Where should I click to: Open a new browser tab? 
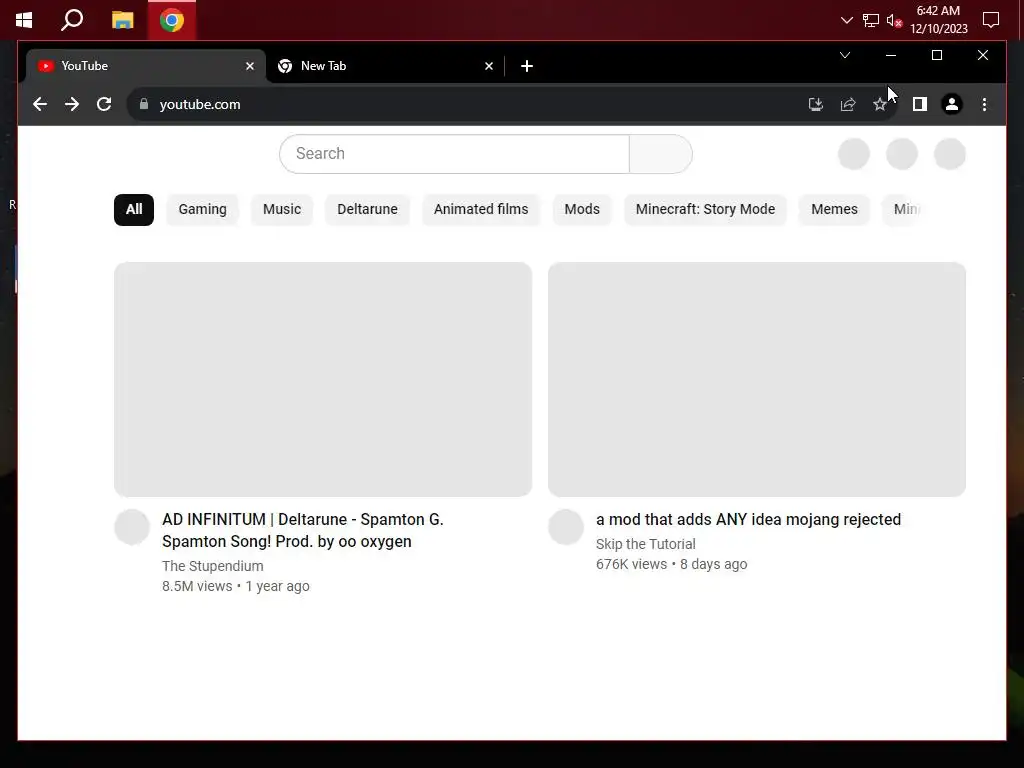pyautogui.click(x=526, y=66)
